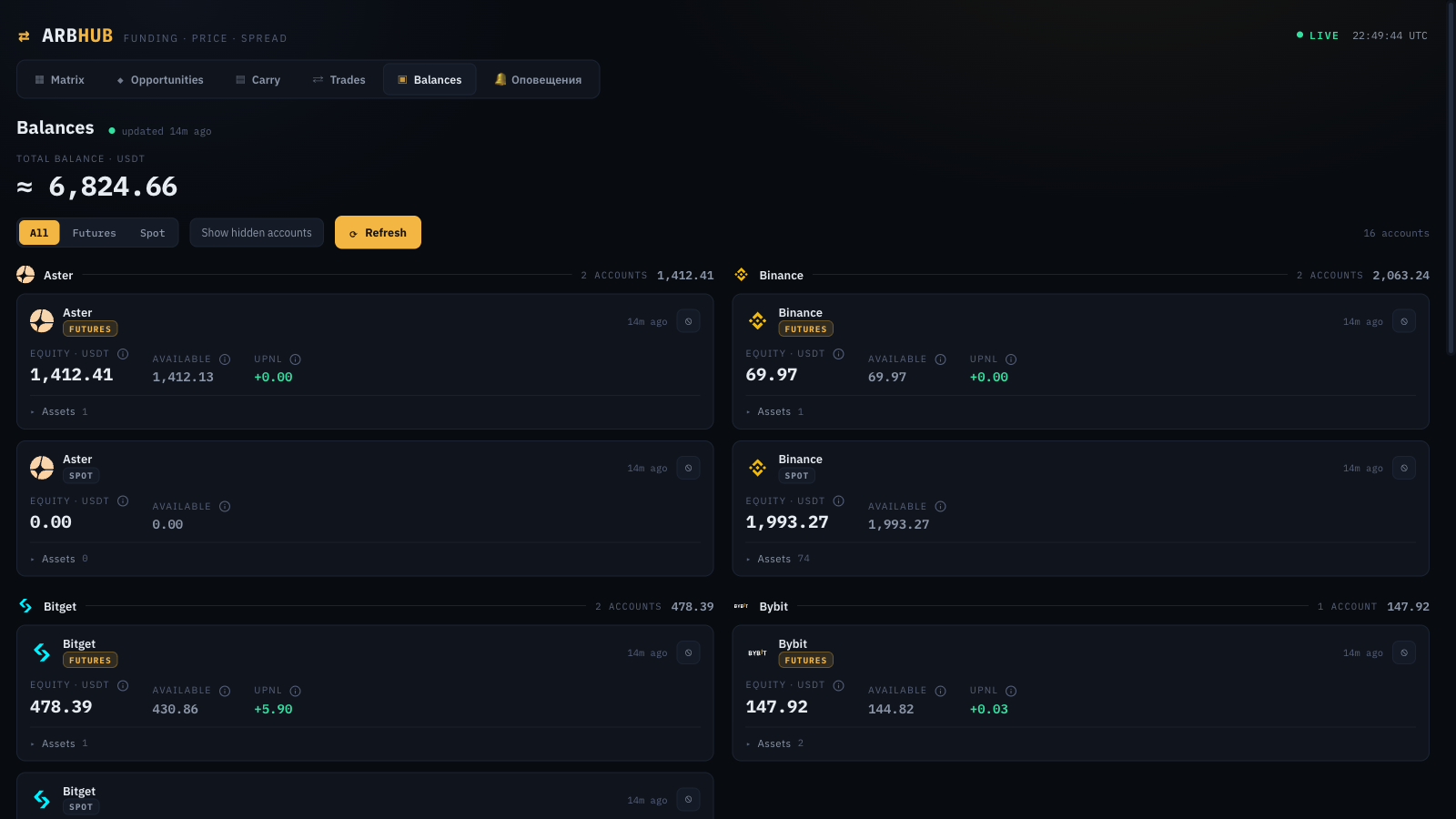Image resolution: width=1456 pixels, height=819 pixels.
Task: Expand Assets 1 in Binance Futures card
Action: 775,411
